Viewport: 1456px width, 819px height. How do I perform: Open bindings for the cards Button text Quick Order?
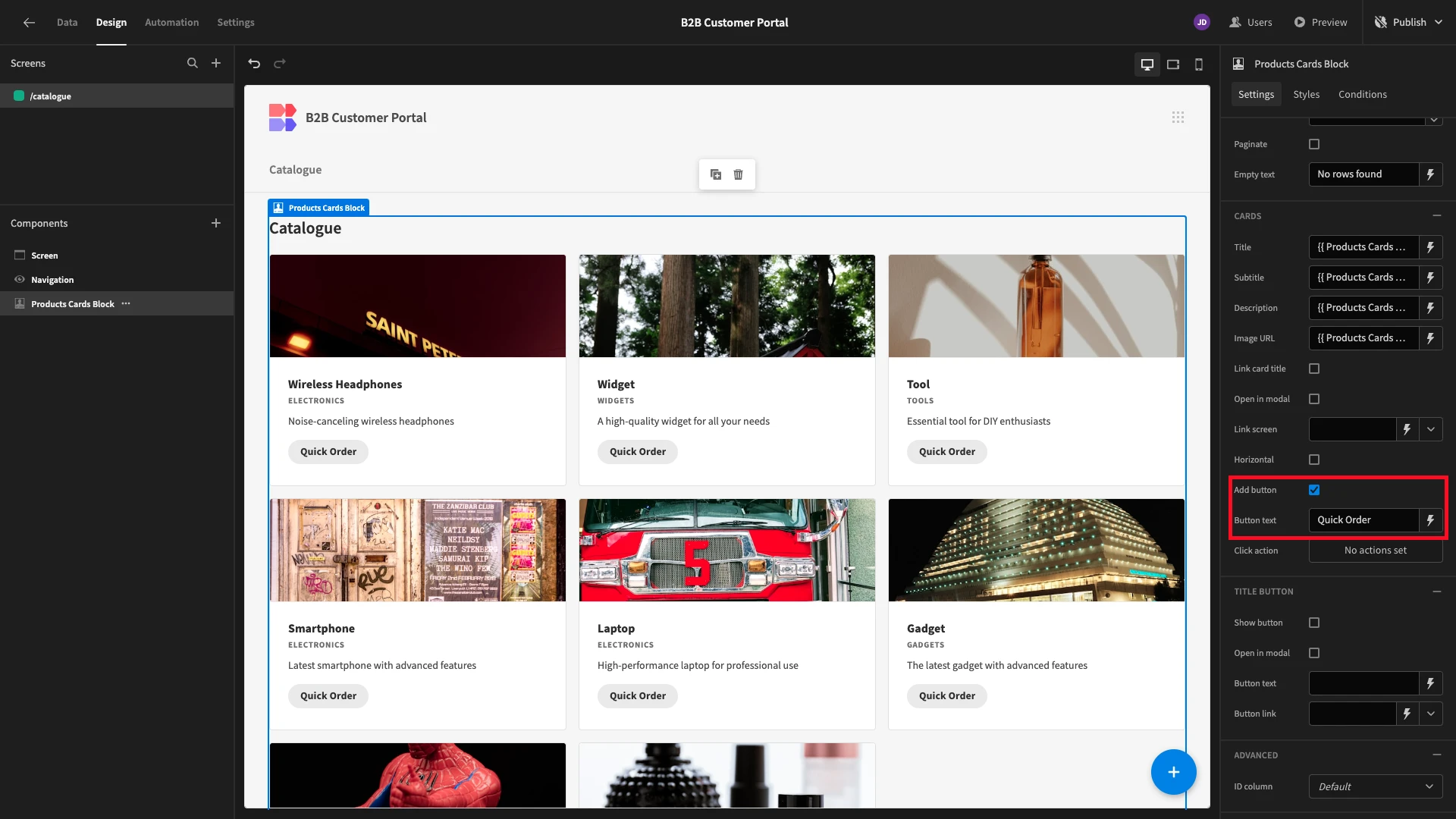click(x=1430, y=520)
